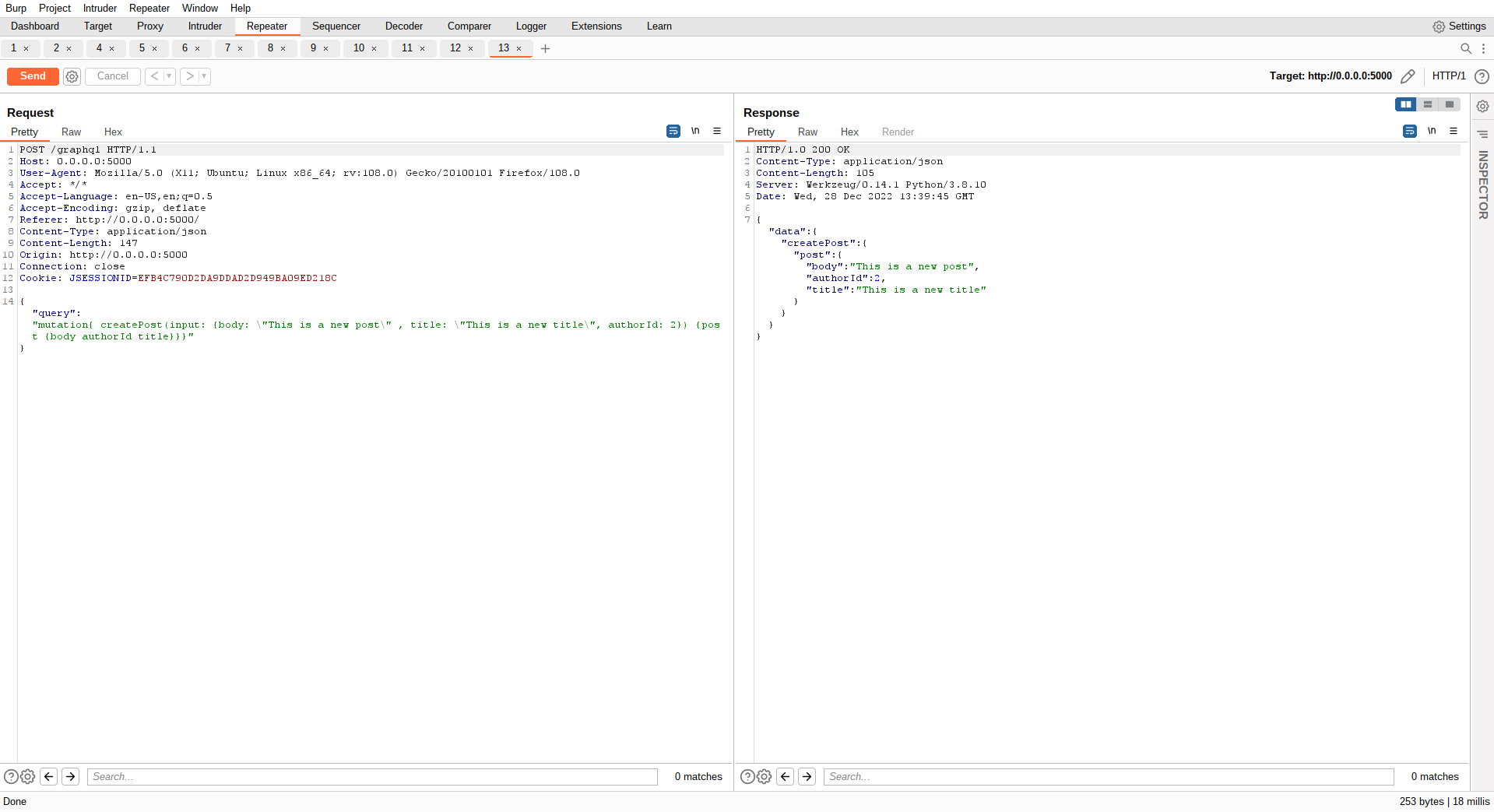Click the Cancel button
The height and width of the screenshot is (812, 1494).
[113, 76]
